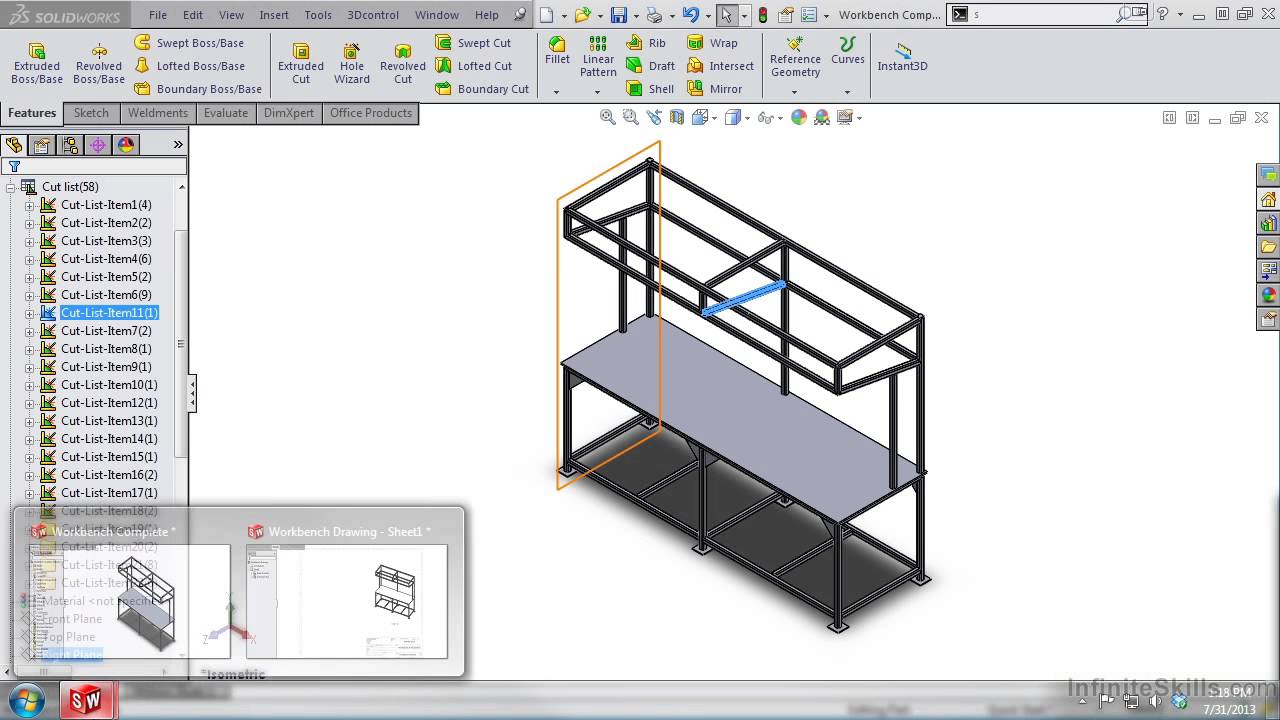This screenshot has width=1280, height=720.
Task: Click the Previous View icon
Action: click(x=653, y=117)
